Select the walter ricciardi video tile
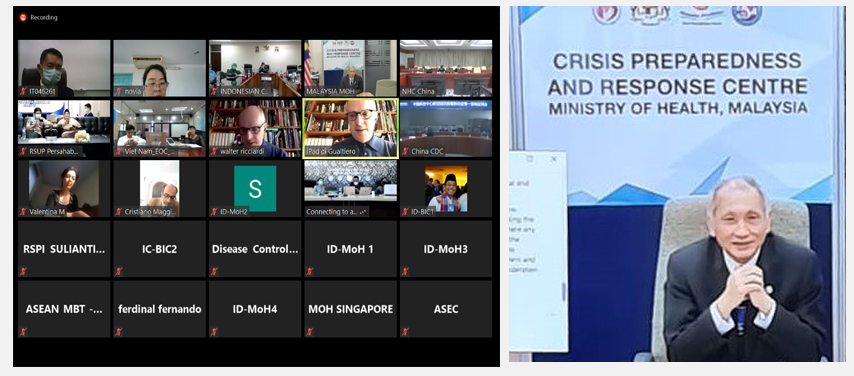Viewport: 854px width, 376px height. 255,129
